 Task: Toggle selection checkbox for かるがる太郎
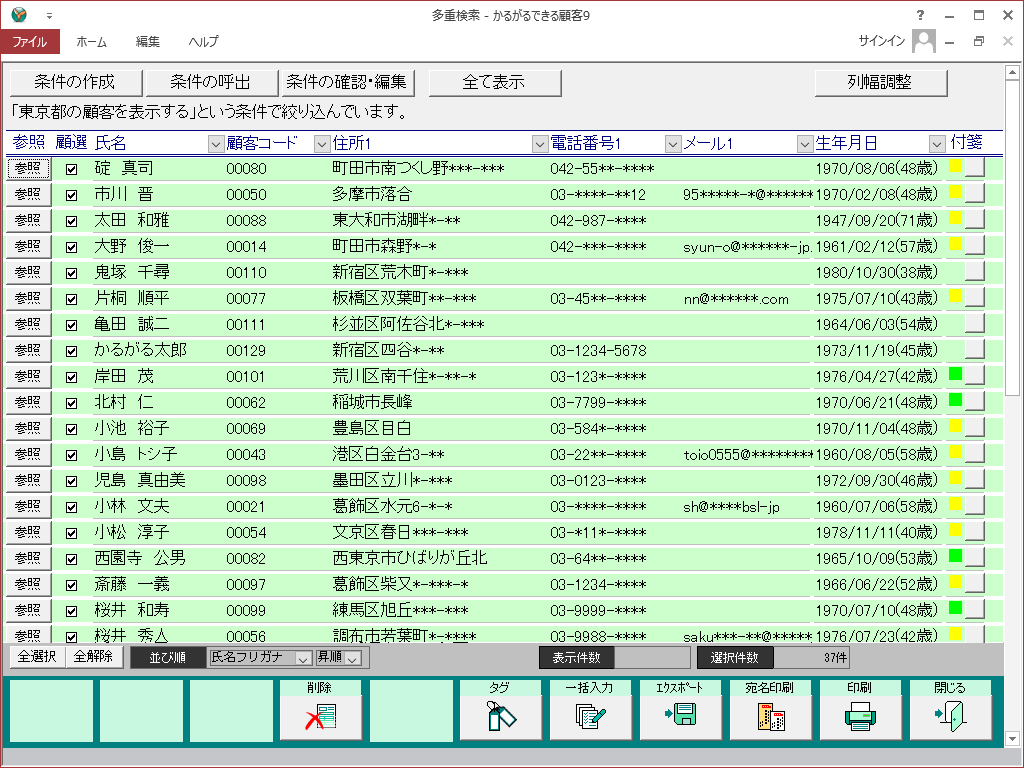71,351
